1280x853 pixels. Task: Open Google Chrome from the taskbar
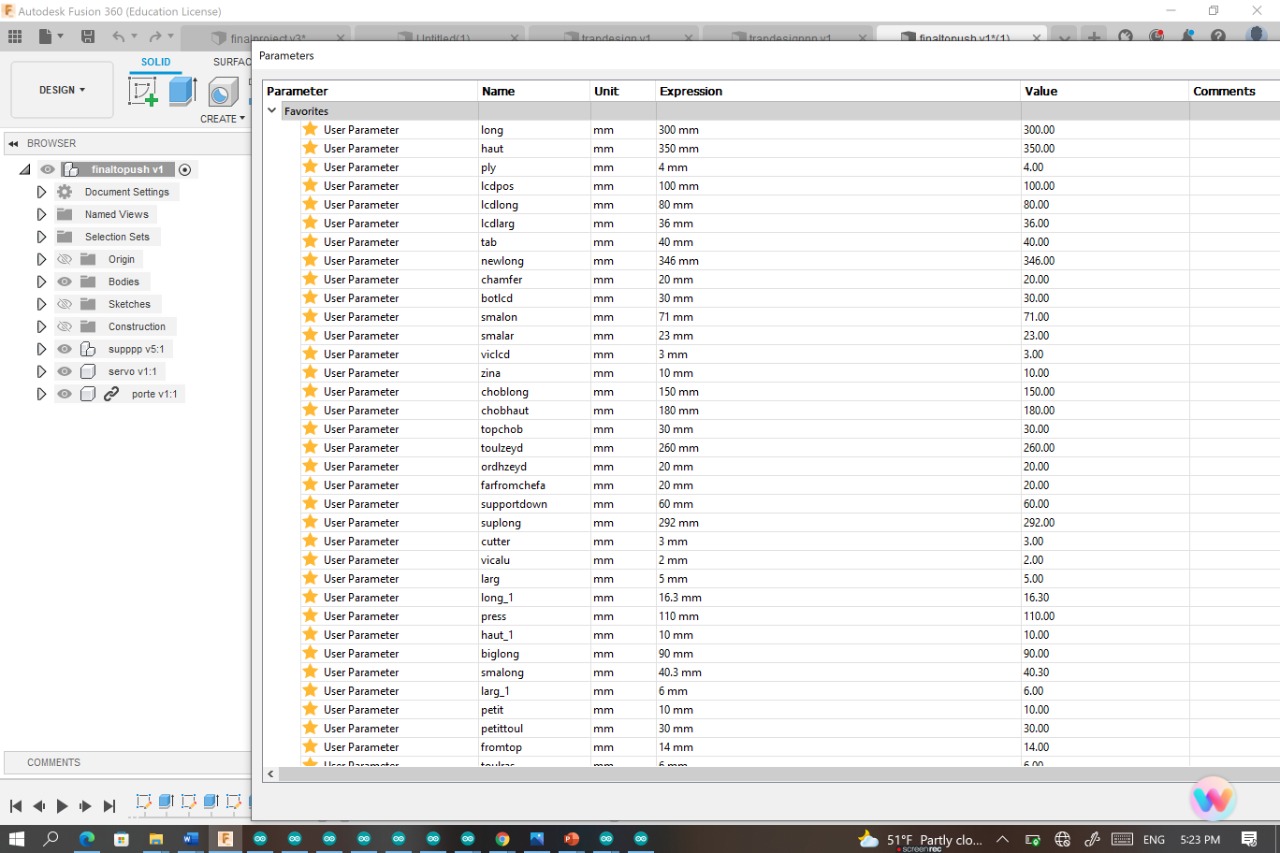(502, 839)
